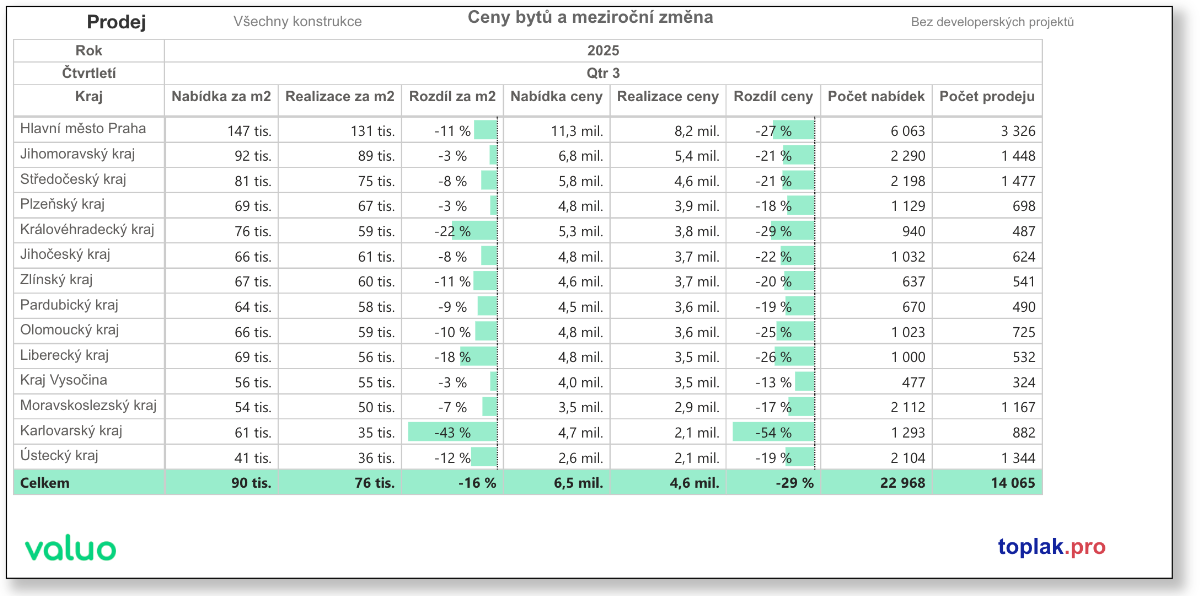Click the Ceny bytů a meziroční změna title
Viewport: 1200px width, 596px height.
(x=590, y=18)
